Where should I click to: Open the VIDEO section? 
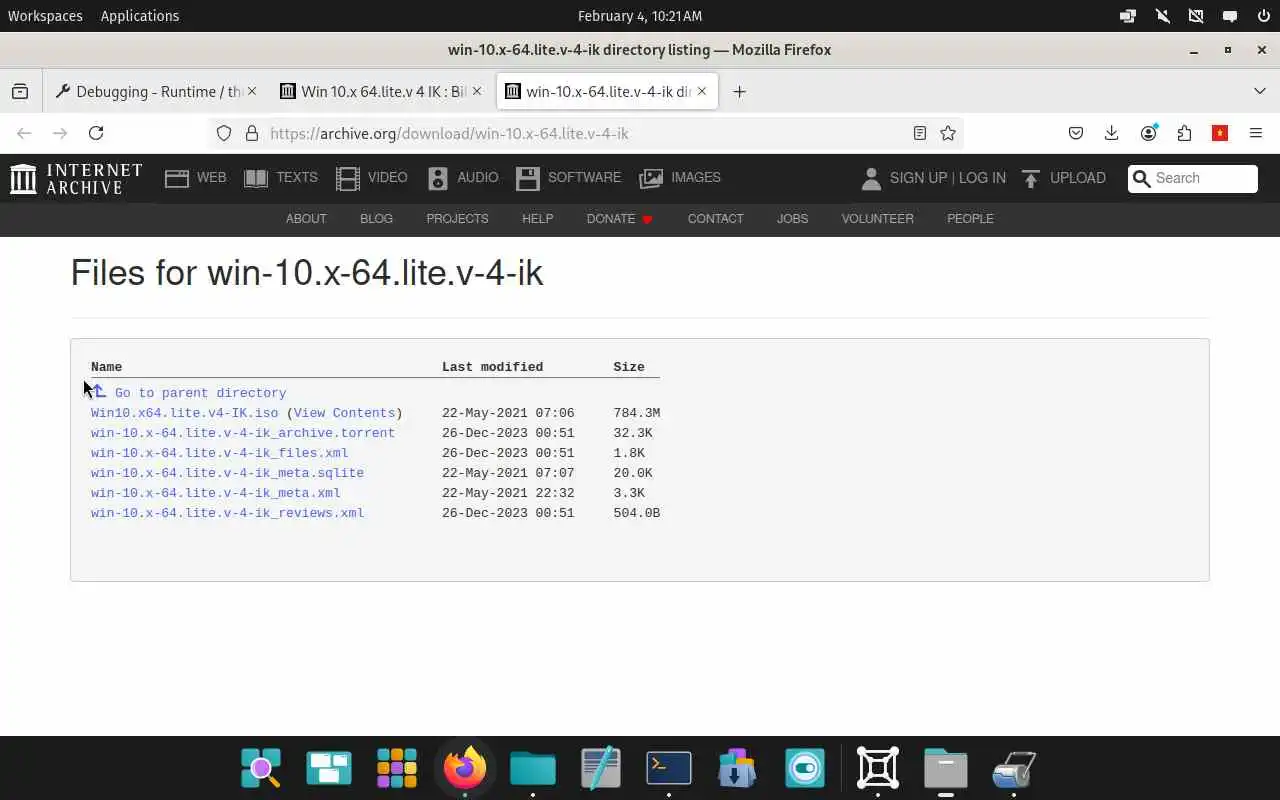[x=372, y=178]
